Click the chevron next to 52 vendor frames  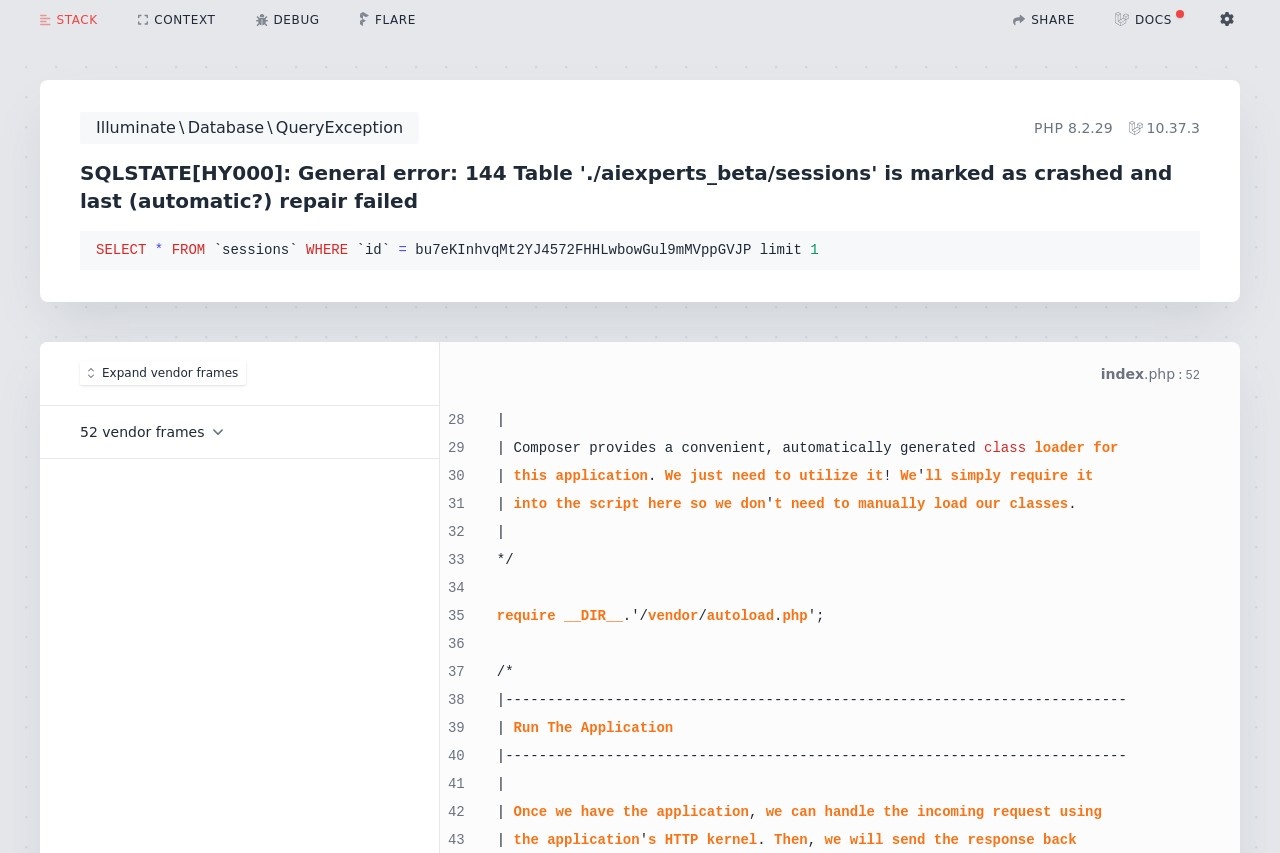pos(218,432)
